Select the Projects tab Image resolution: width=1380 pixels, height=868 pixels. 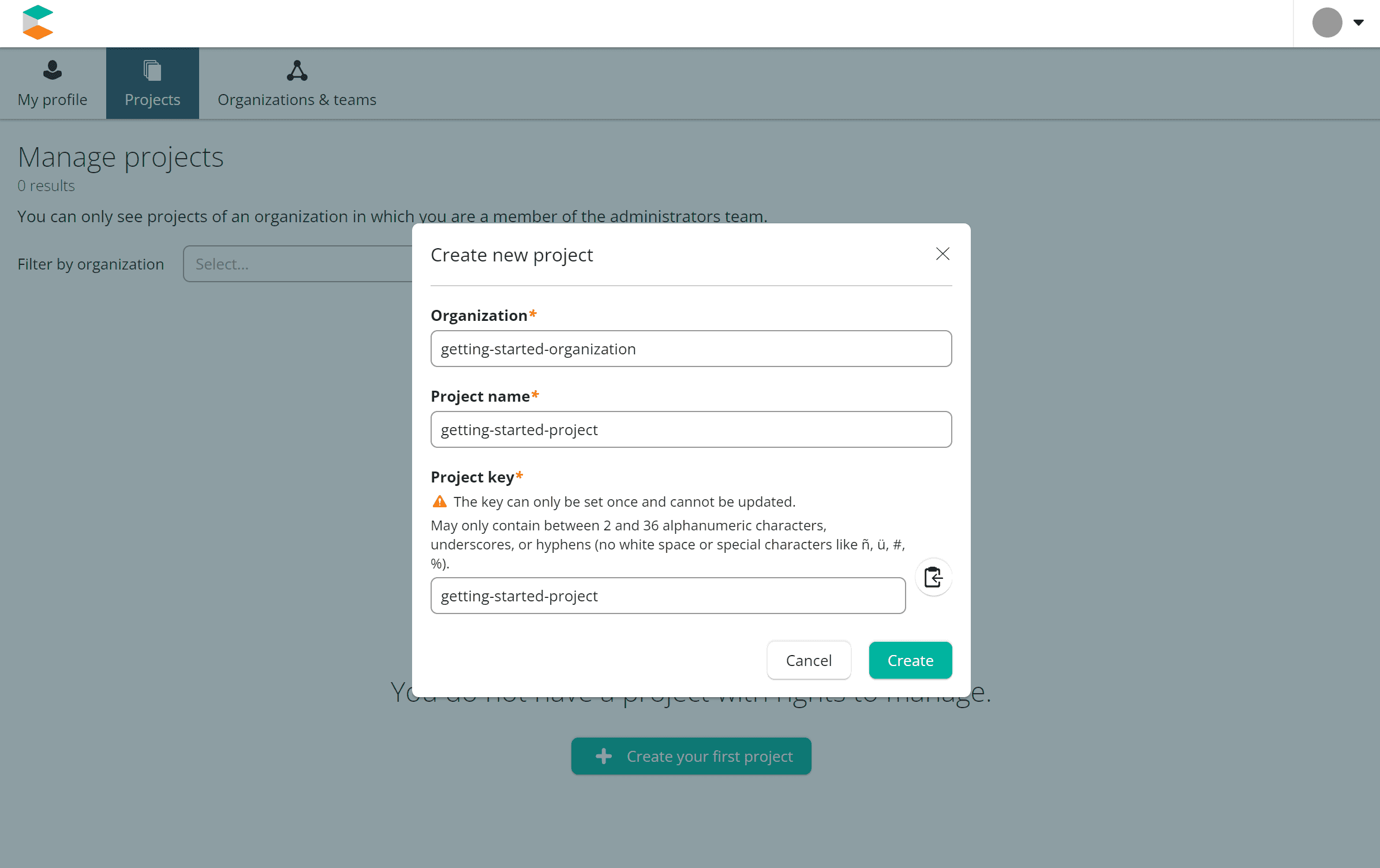pyautogui.click(x=152, y=84)
